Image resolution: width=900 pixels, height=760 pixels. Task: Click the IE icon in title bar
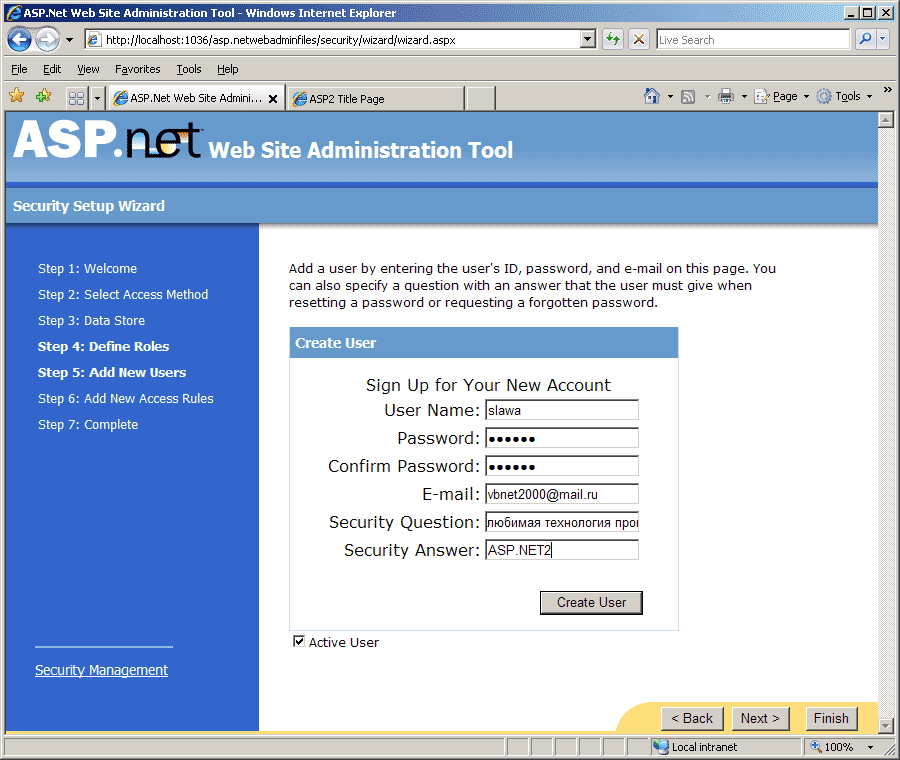14,13
